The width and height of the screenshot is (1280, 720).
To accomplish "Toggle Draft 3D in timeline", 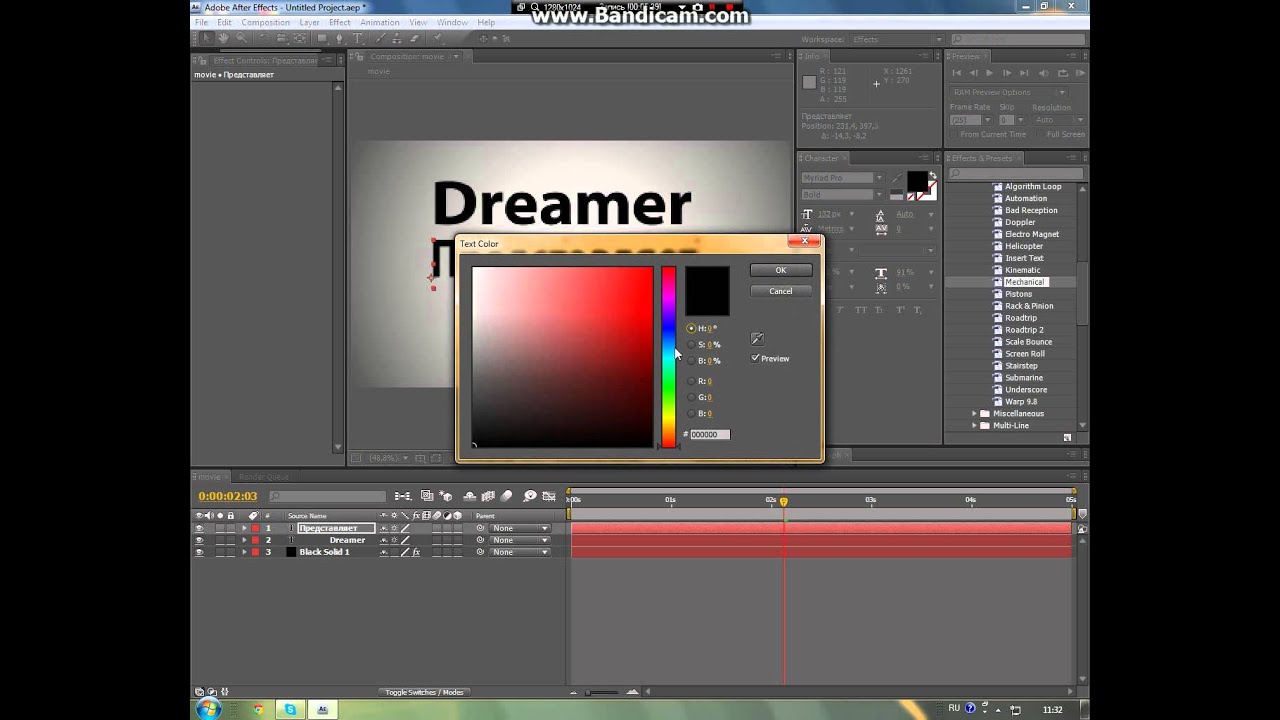I will click(445, 496).
